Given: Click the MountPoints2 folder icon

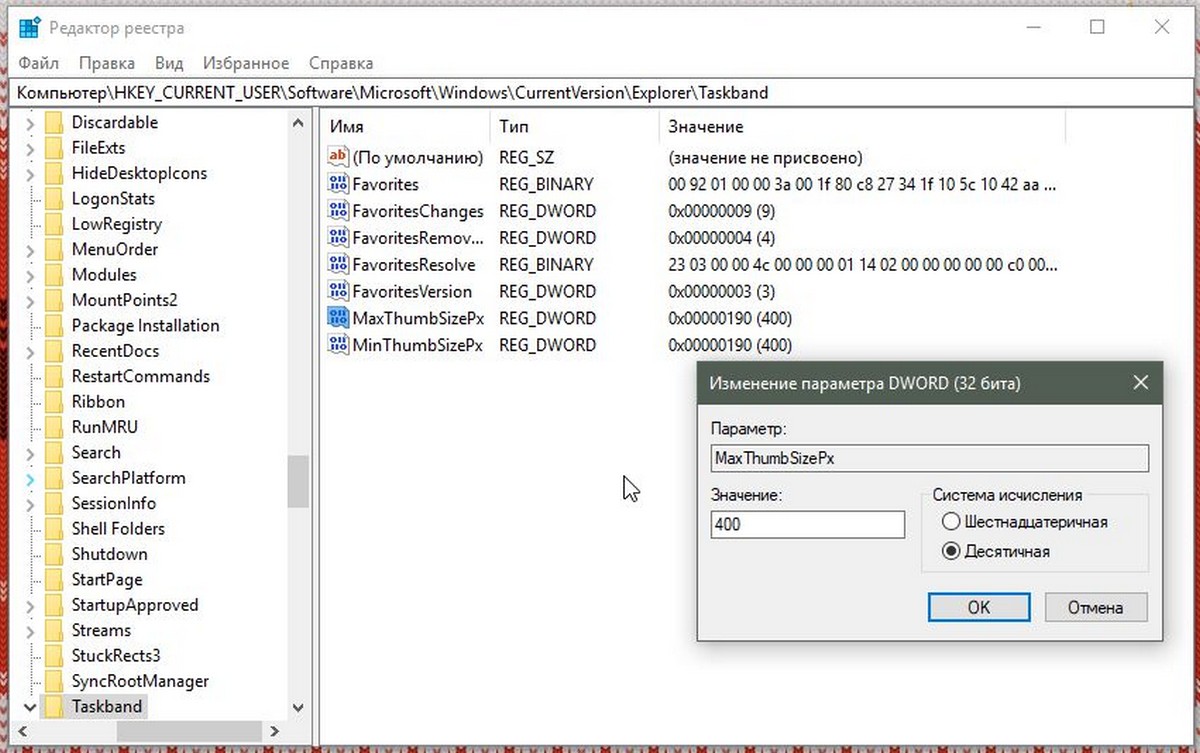Looking at the screenshot, I should tap(53, 300).
